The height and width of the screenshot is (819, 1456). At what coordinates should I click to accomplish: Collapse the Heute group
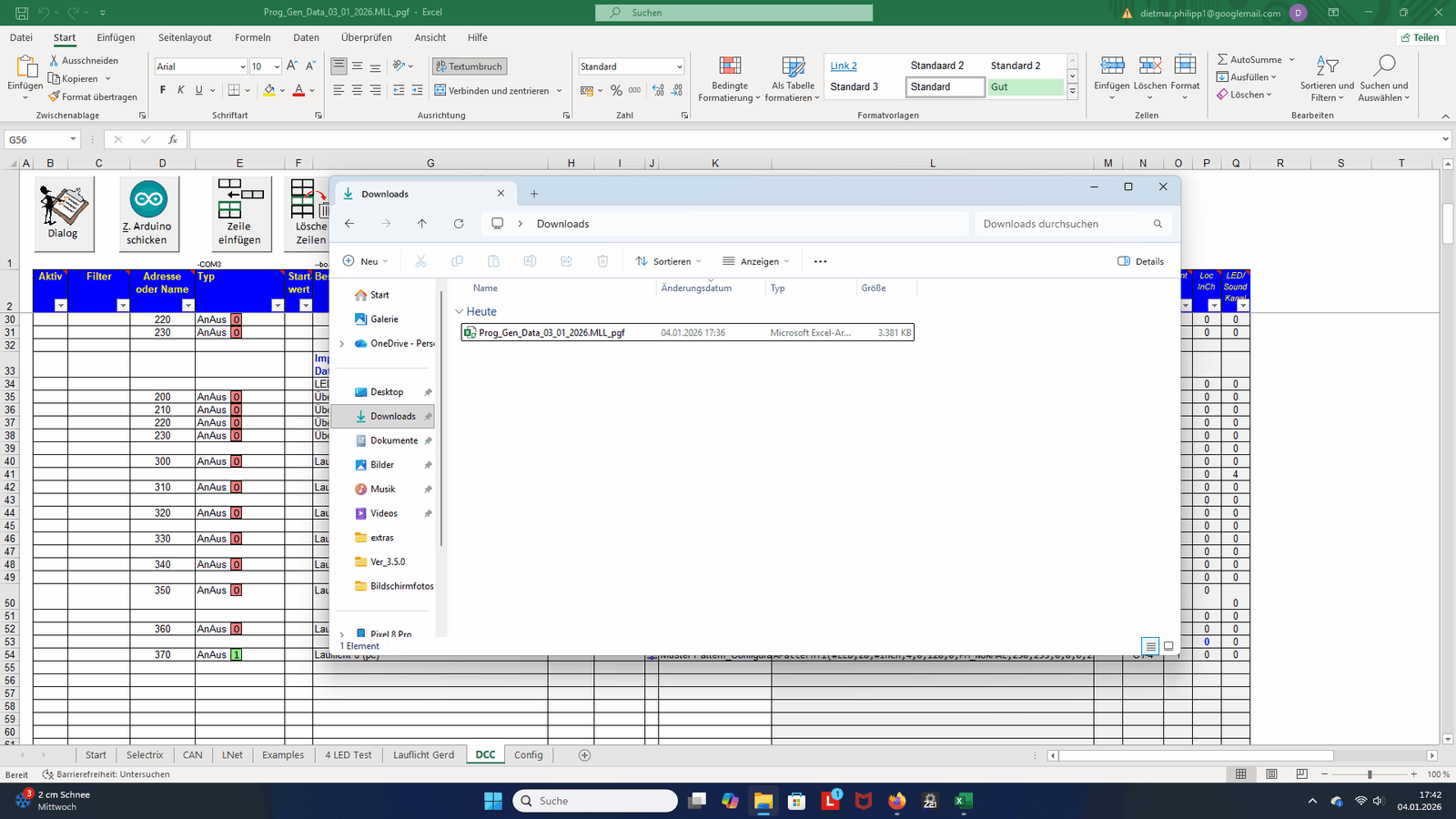460,312
